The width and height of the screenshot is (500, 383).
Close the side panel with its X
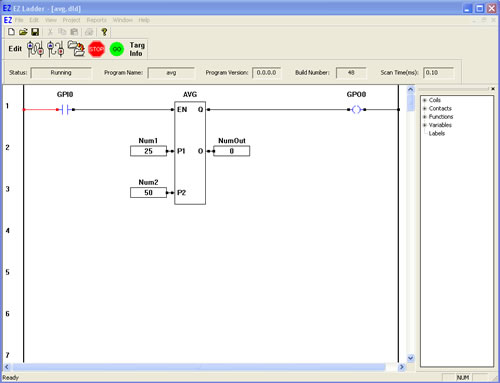pyautogui.click(x=493, y=89)
